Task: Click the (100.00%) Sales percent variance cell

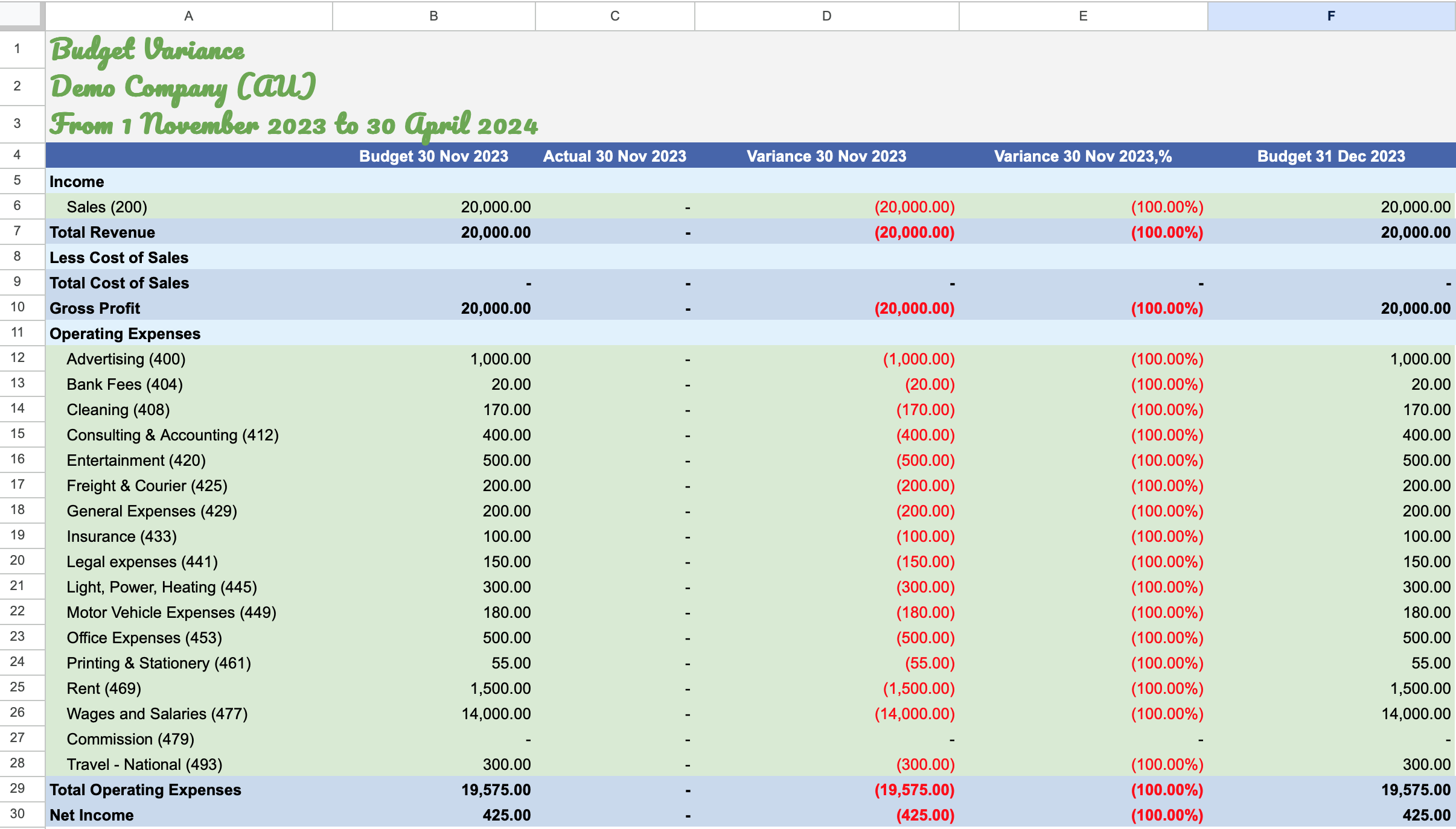Action: tap(1083, 207)
